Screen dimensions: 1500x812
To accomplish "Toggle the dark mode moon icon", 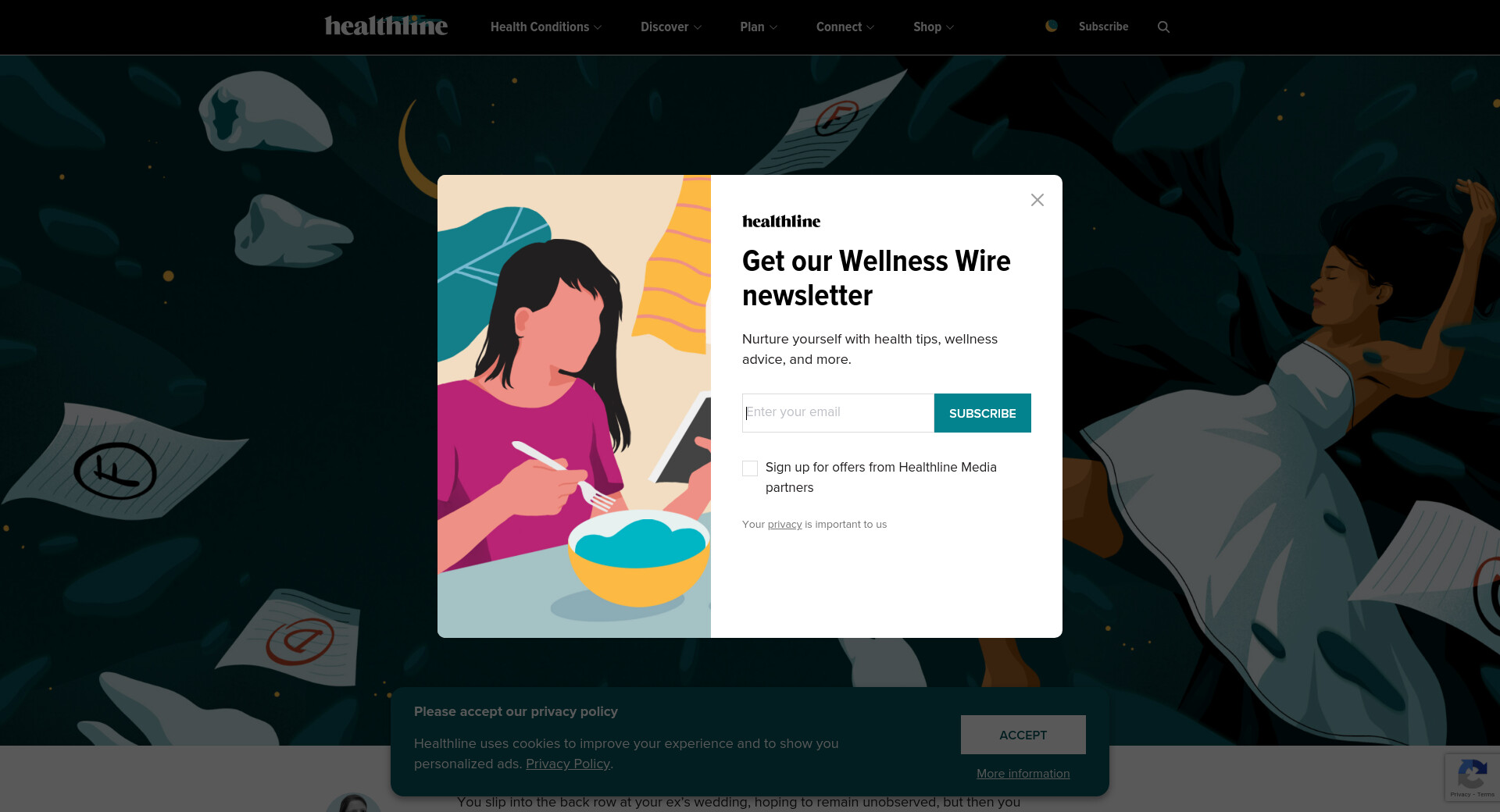I will 1052,26.
